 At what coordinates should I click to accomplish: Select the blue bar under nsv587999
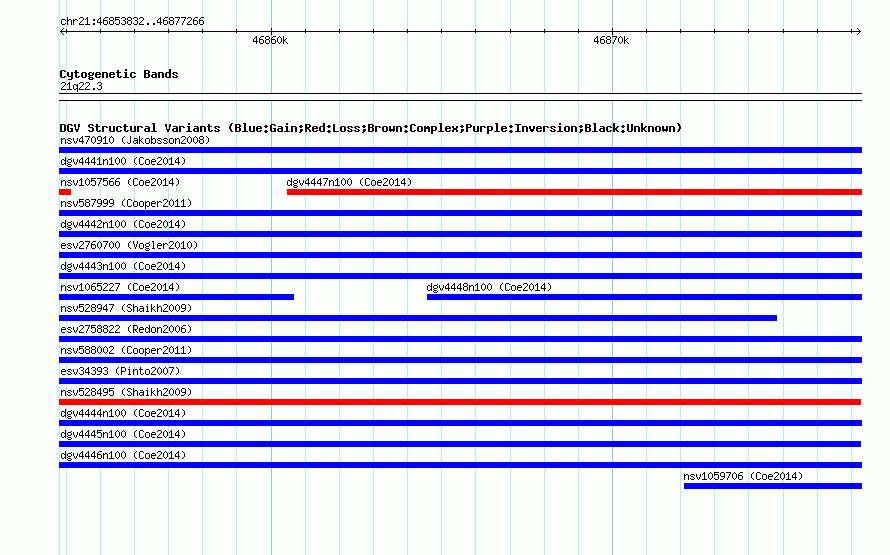[x=460, y=213]
